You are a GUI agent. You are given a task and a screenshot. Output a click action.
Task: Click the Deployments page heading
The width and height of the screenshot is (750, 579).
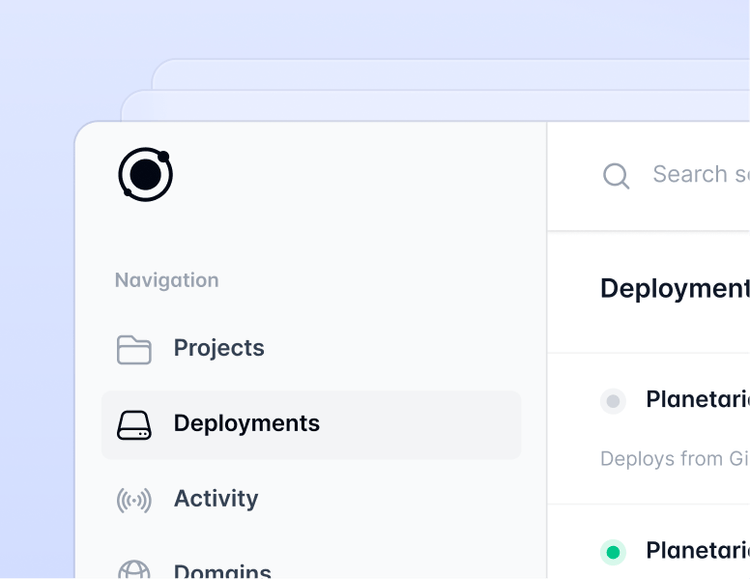674,288
